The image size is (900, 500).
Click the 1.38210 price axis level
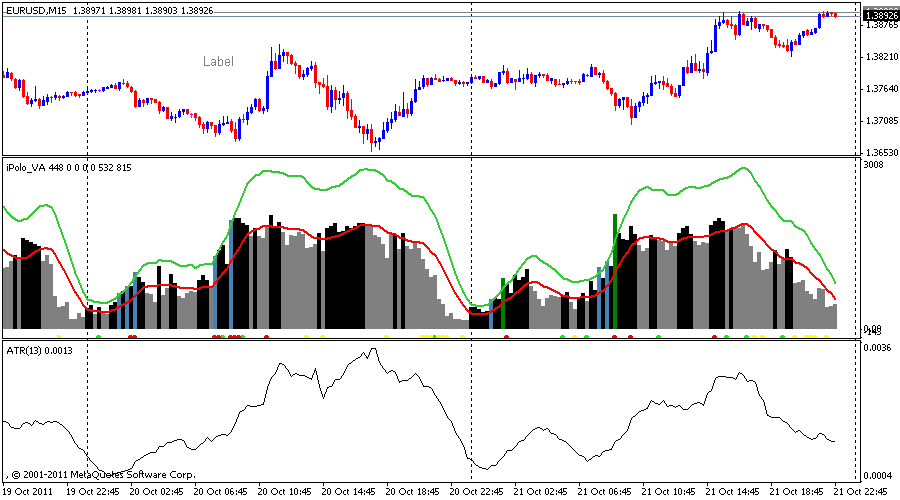[x=879, y=57]
